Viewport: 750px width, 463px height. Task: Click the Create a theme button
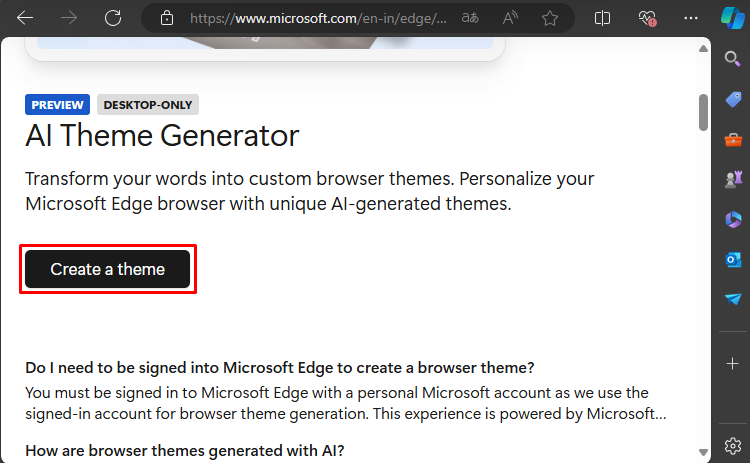pos(108,269)
